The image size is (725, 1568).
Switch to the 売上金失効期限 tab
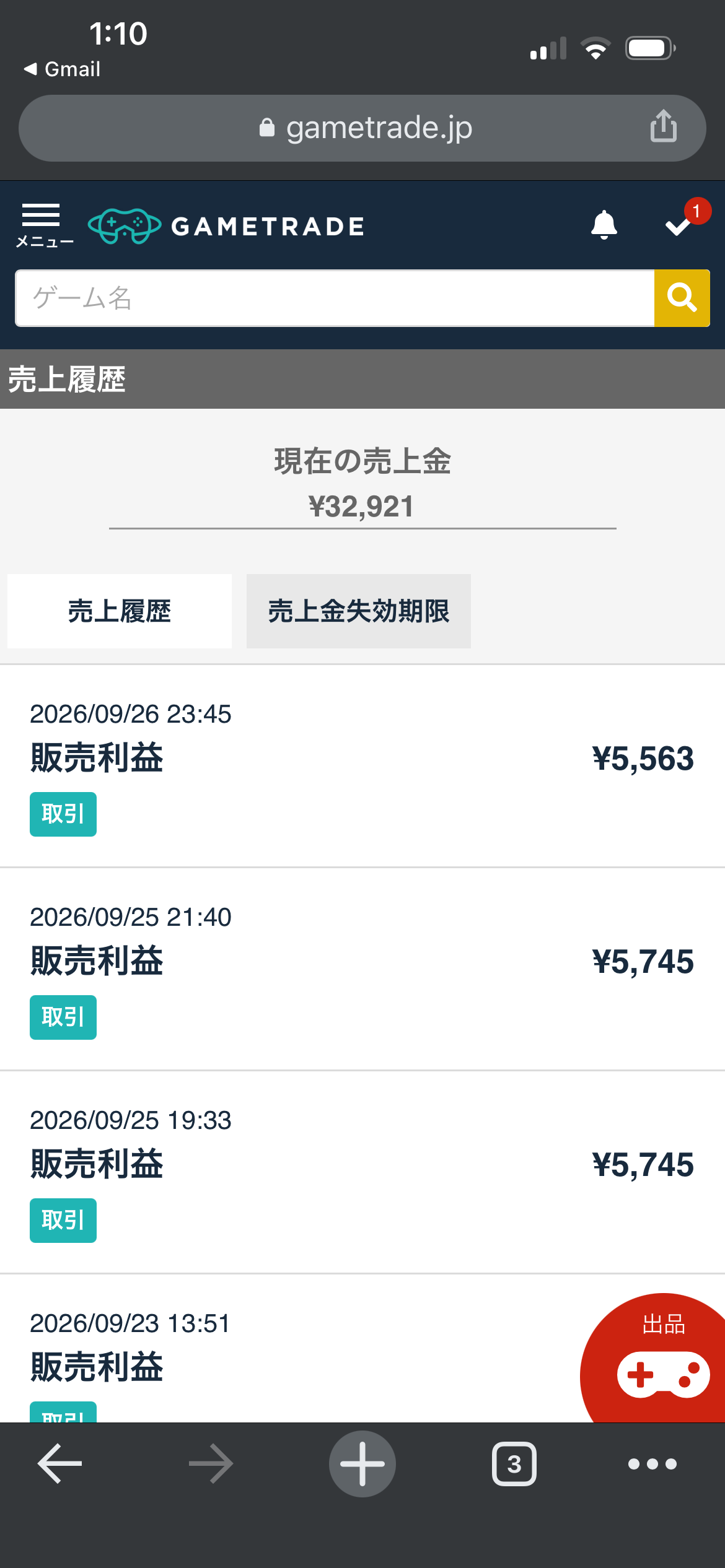[x=359, y=611]
